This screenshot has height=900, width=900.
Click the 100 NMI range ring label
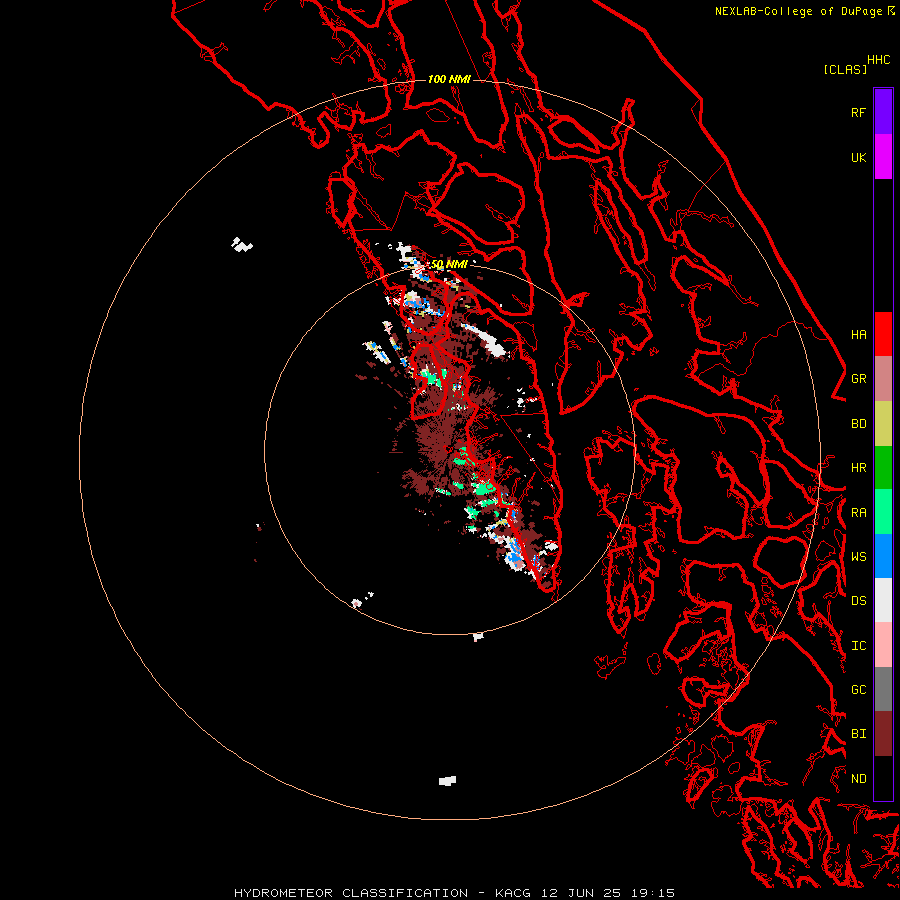449,79
